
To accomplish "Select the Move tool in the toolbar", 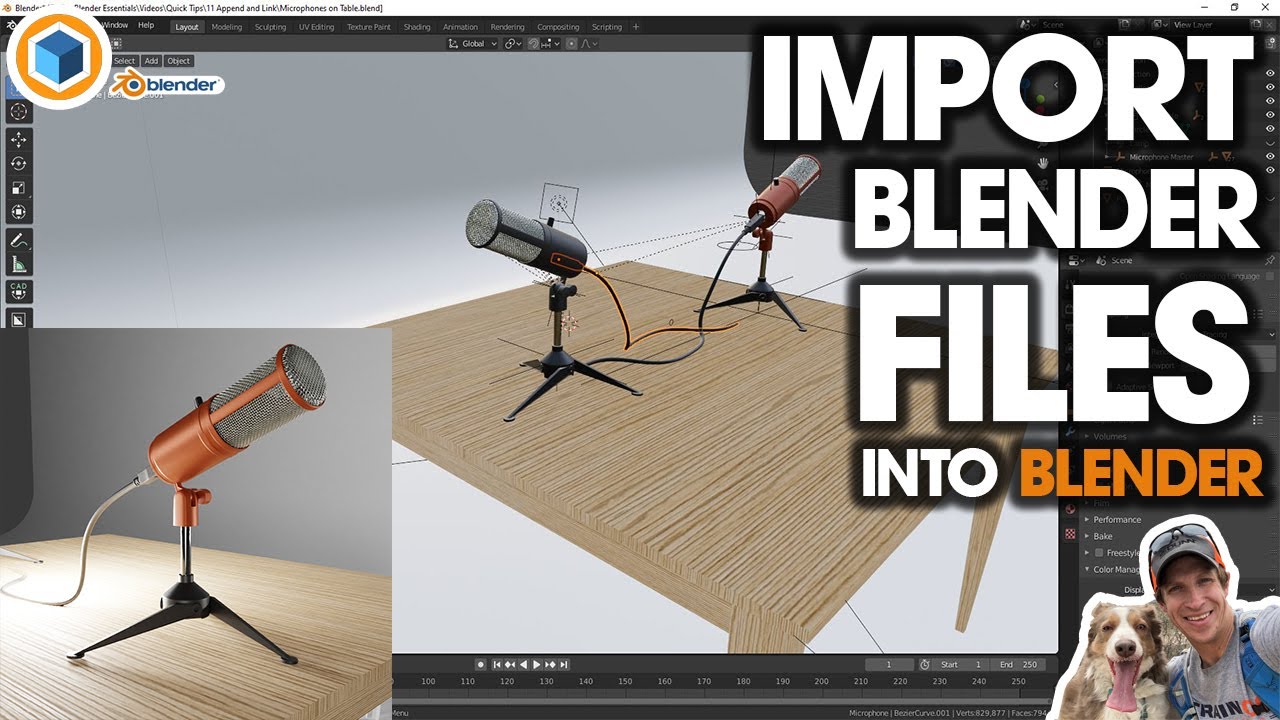I will (x=18, y=139).
